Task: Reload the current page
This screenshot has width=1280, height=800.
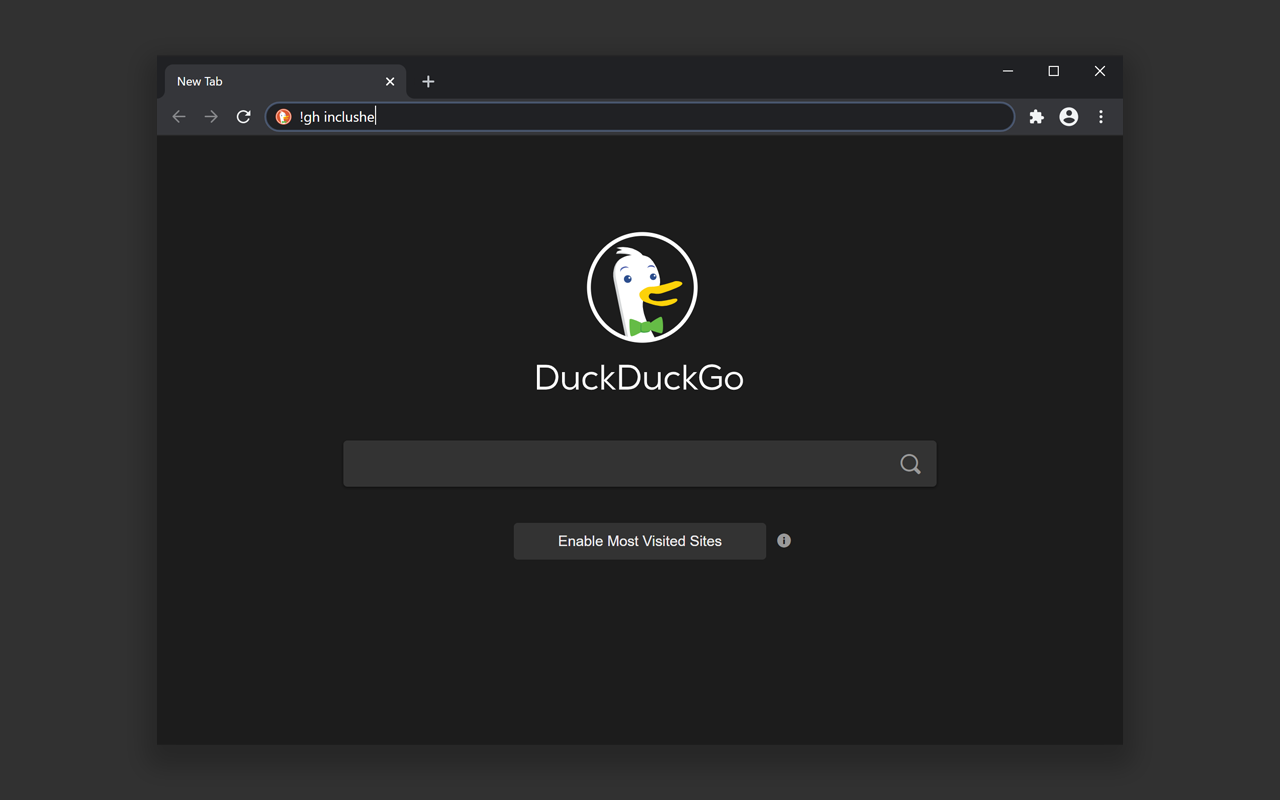Action: click(243, 117)
